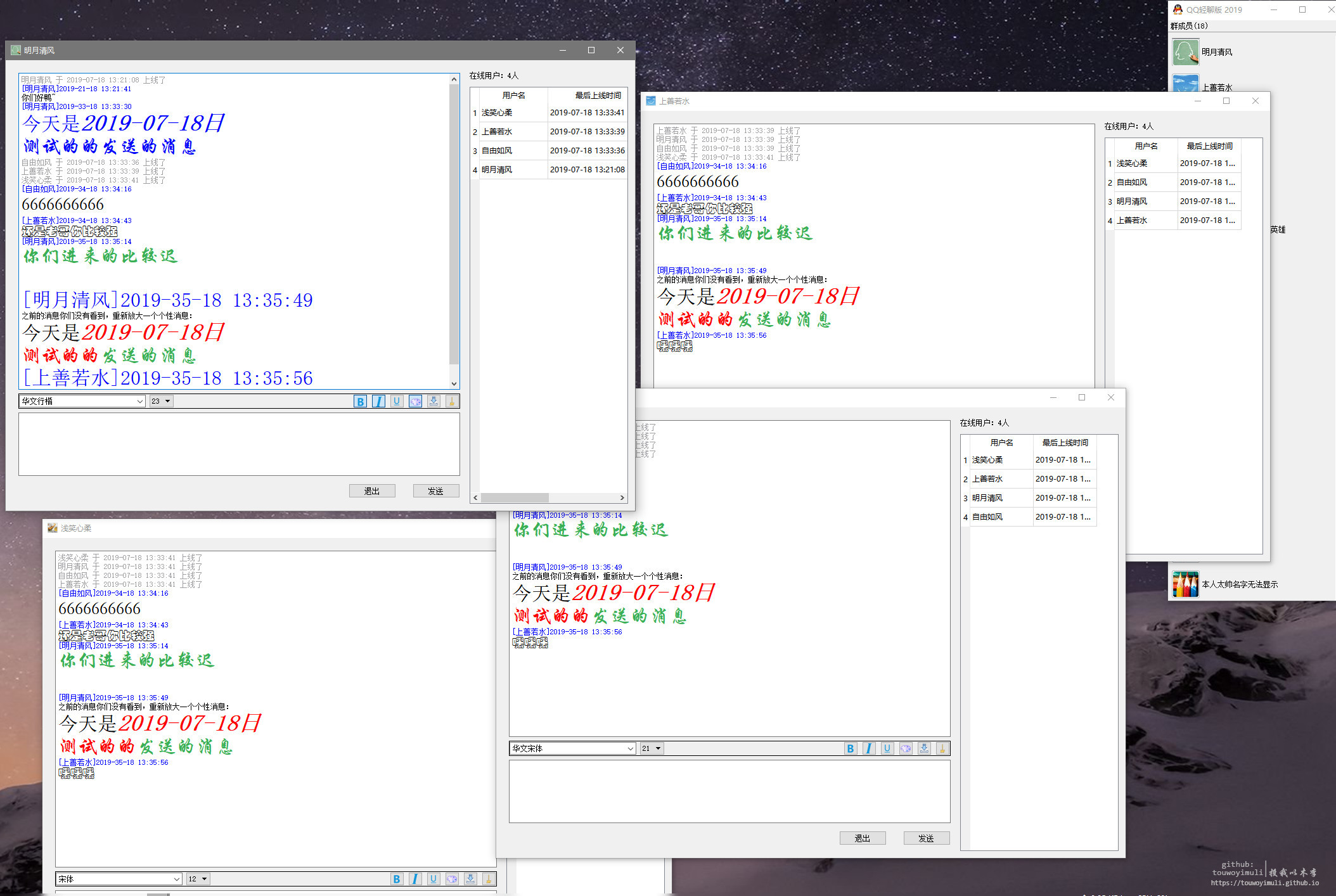Click the 用户名 column header in 明月清风 window
Viewport: 1336px width, 896px height.
click(x=513, y=96)
